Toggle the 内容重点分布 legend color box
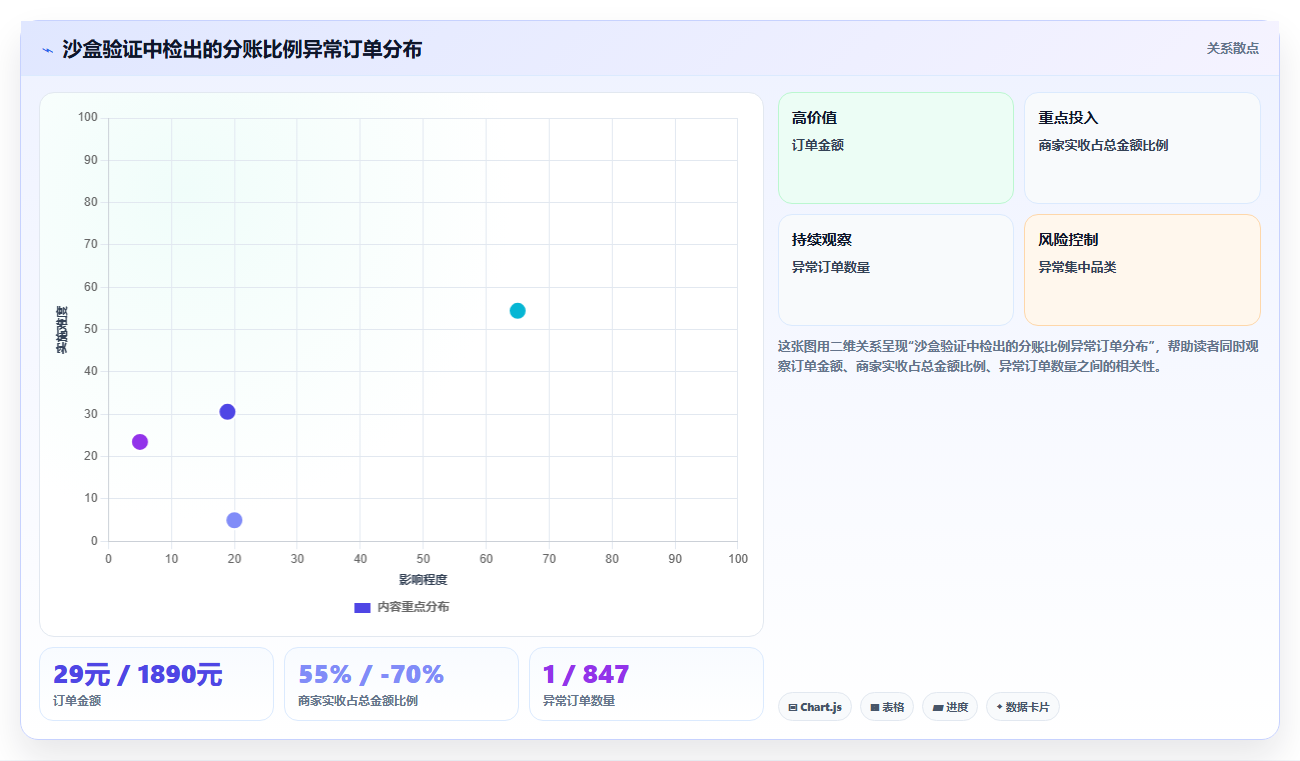Image resolution: width=1300 pixels, height=761 pixels. 362,607
